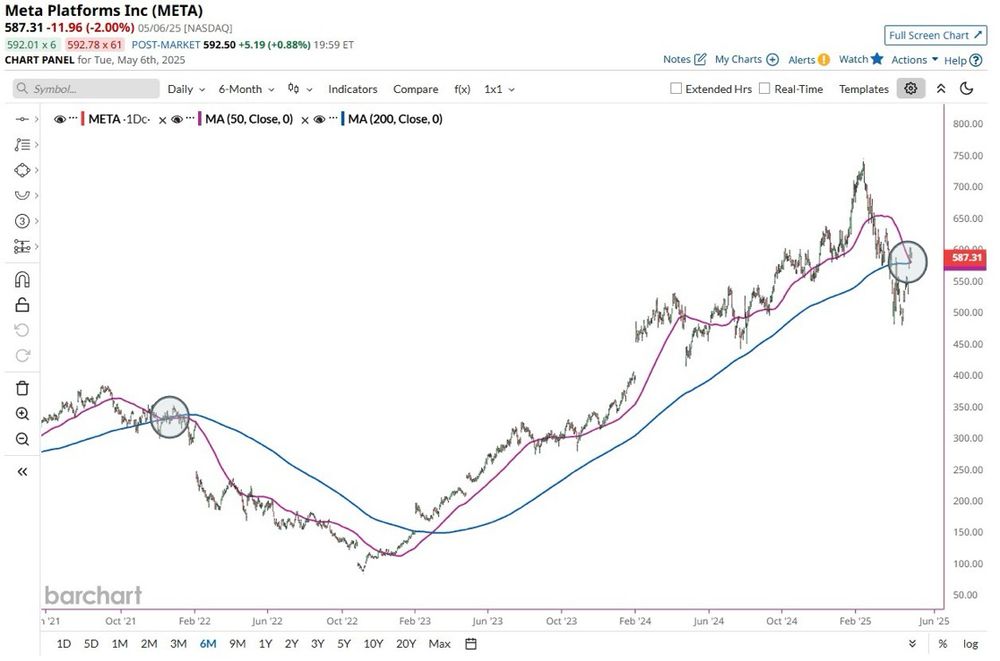Screen dimensions: 1000x661
Task: Select the Max time range
Action: point(439,644)
